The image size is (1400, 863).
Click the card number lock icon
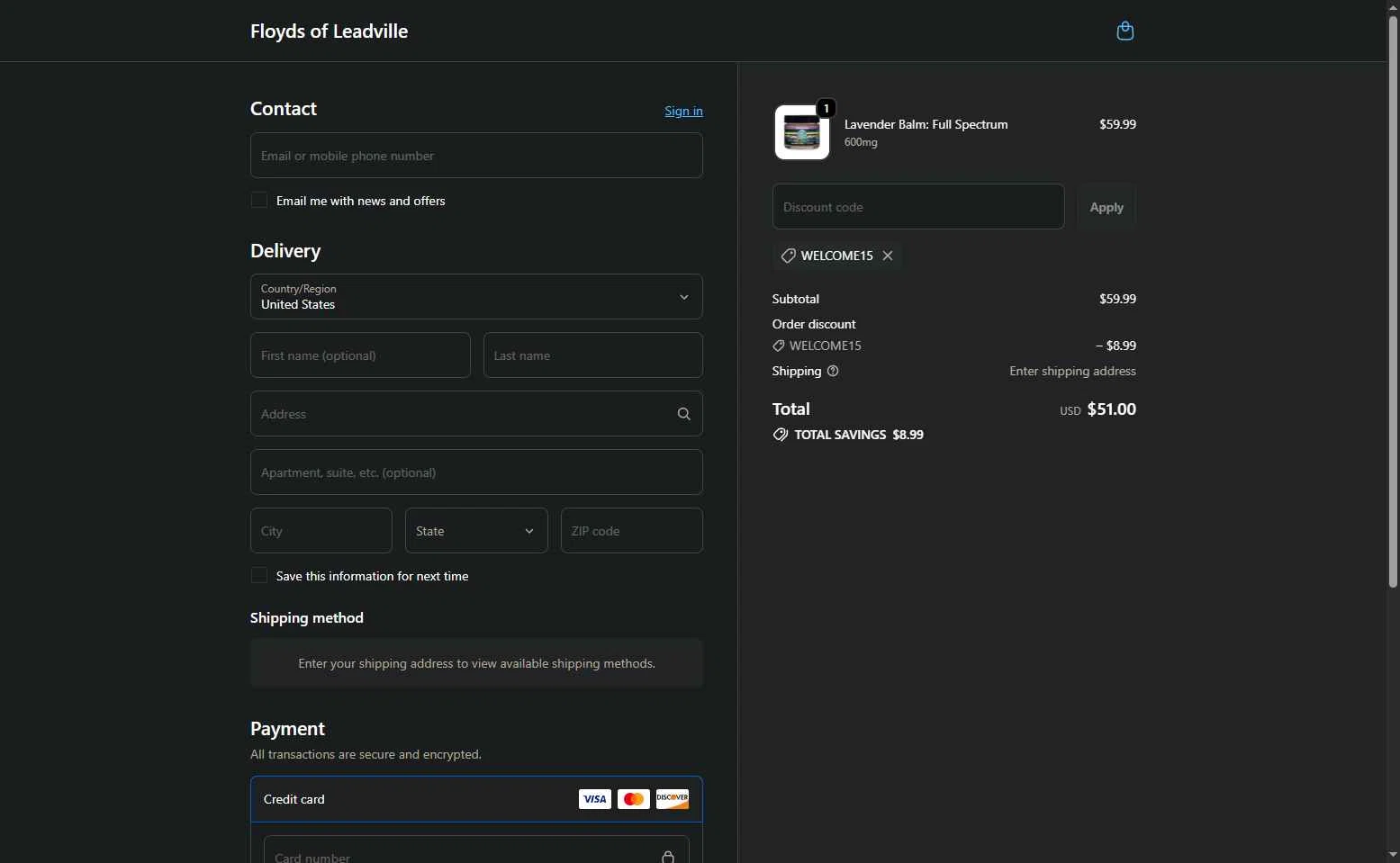click(x=668, y=857)
